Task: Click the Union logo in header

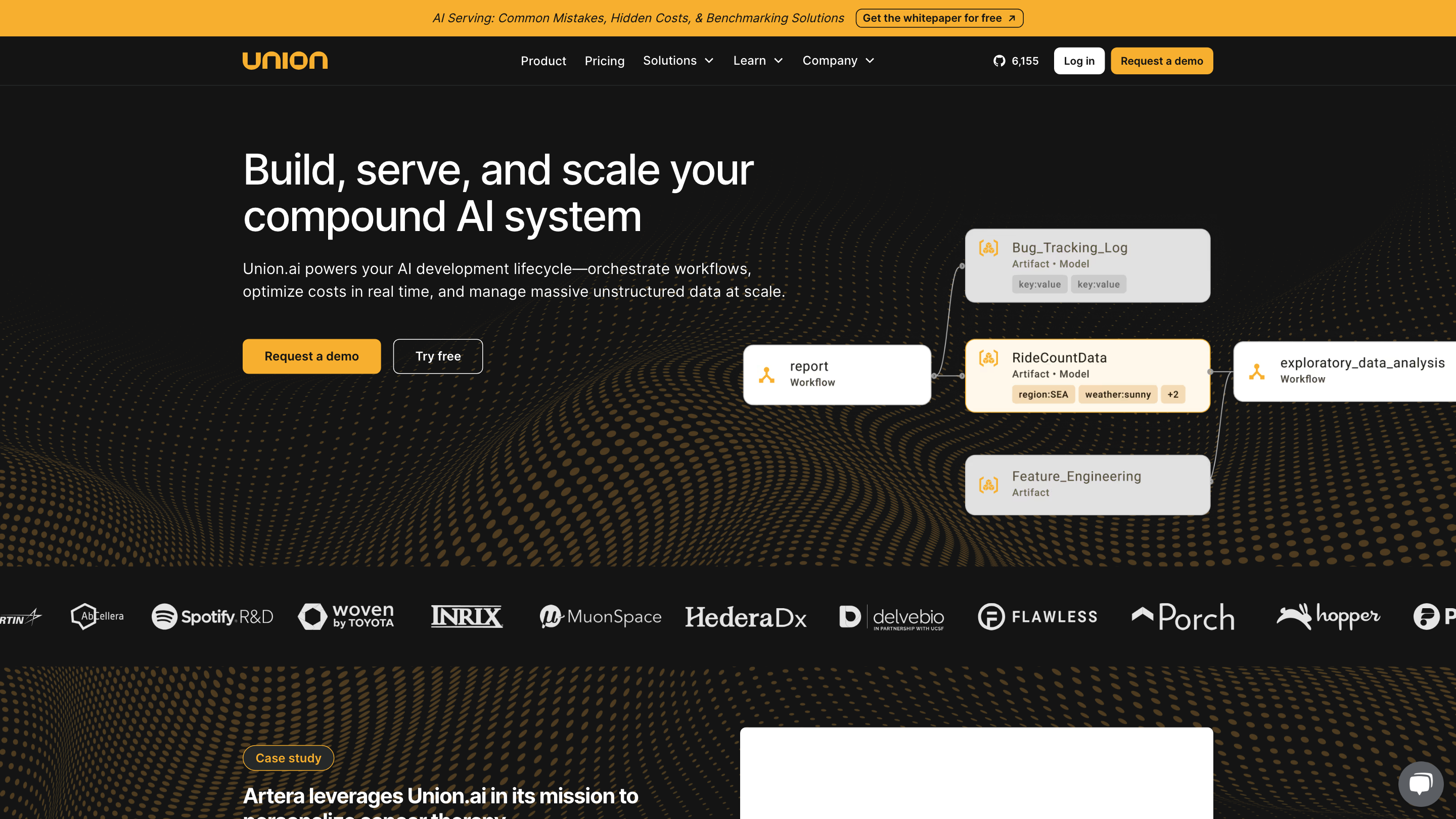Action: (x=285, y=61)
